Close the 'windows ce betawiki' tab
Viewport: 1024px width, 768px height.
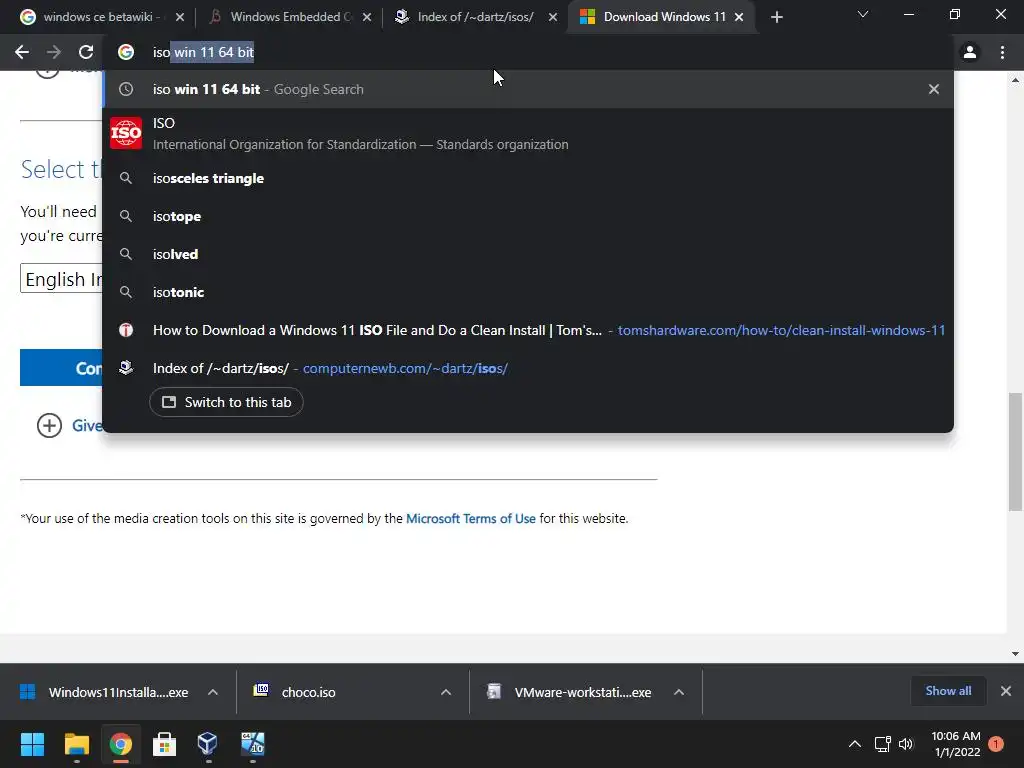180,17
